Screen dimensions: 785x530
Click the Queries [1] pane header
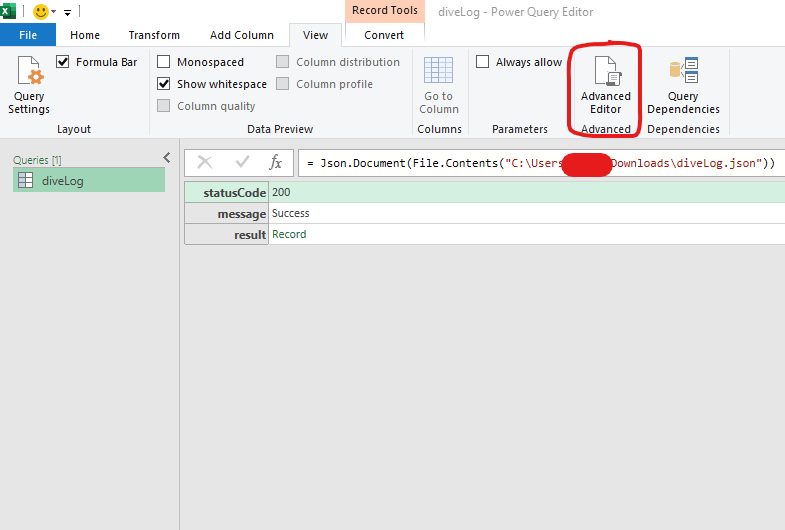(37, 160)
